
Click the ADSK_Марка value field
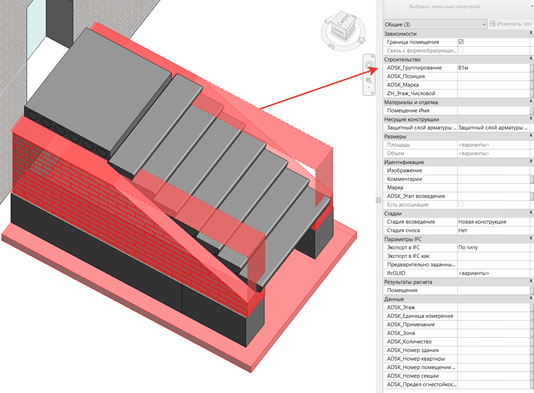point(493,84)
